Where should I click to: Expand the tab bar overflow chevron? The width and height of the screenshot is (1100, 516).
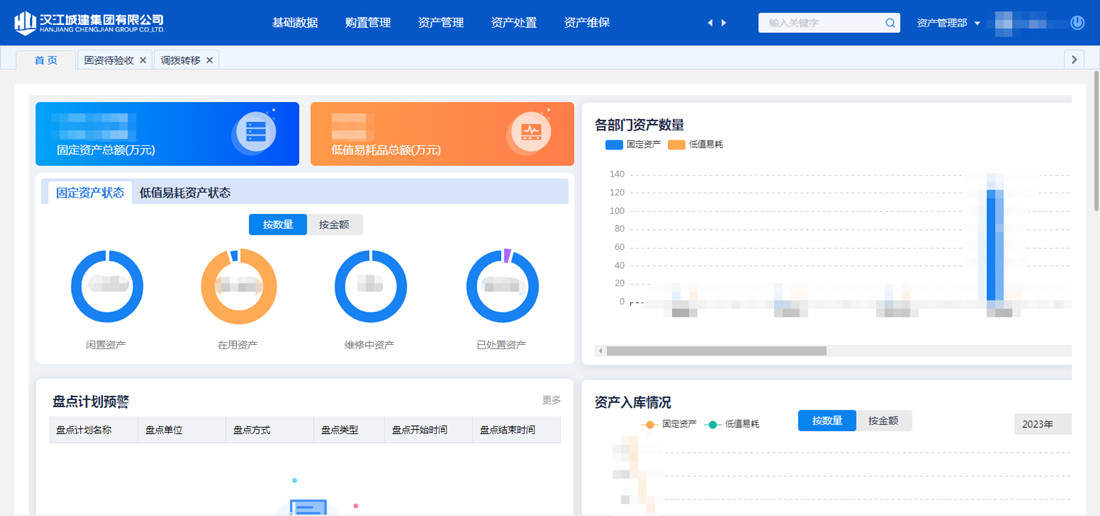point(1075,60)
